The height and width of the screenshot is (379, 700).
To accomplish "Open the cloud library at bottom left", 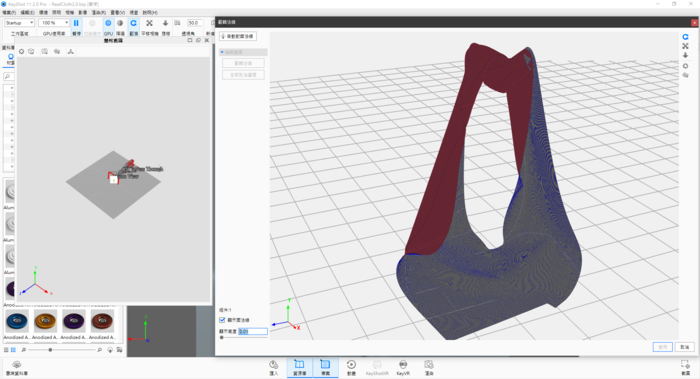I will click(x=17, y=367).
